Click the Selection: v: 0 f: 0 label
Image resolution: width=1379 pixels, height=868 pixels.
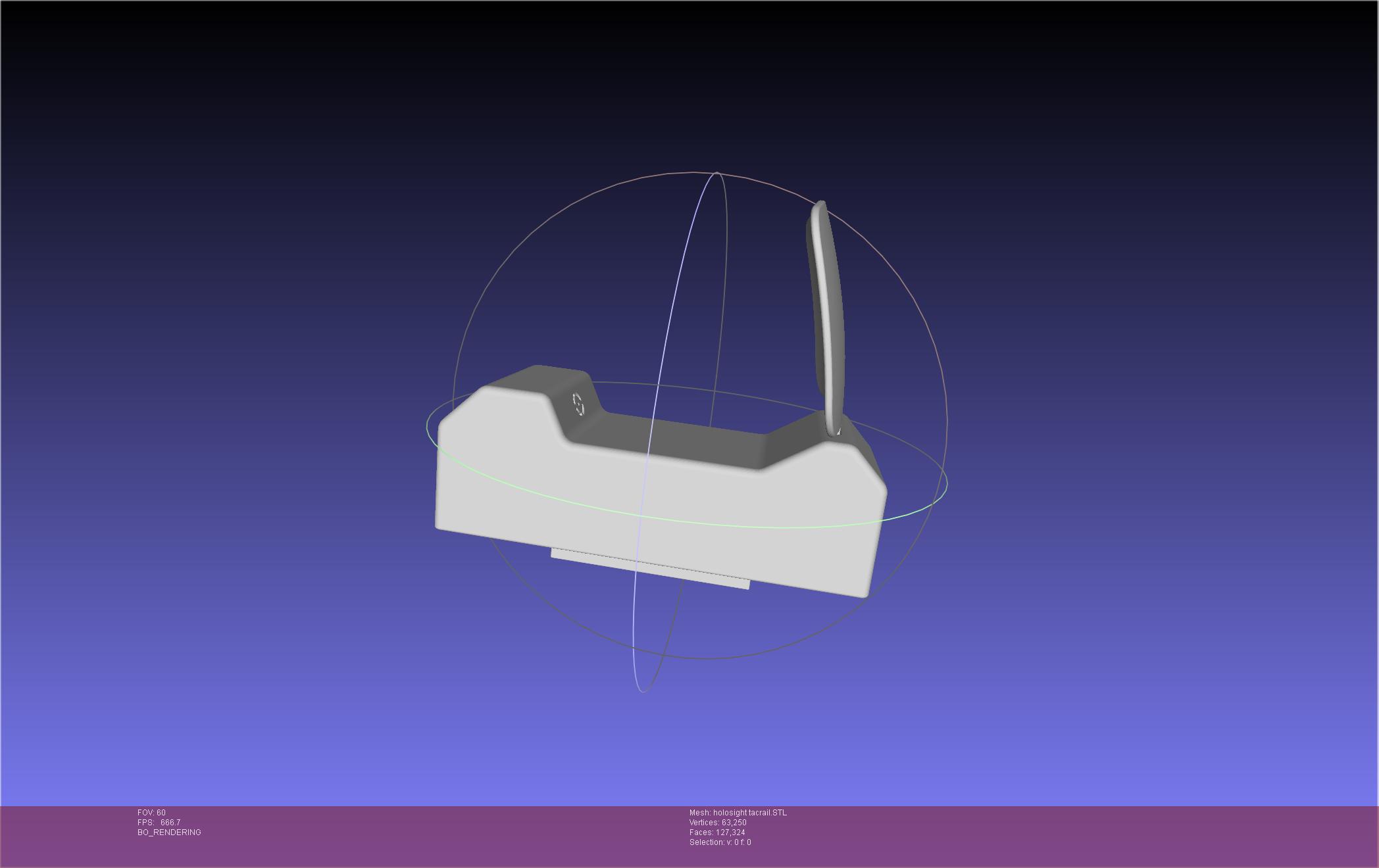[720, 842]
